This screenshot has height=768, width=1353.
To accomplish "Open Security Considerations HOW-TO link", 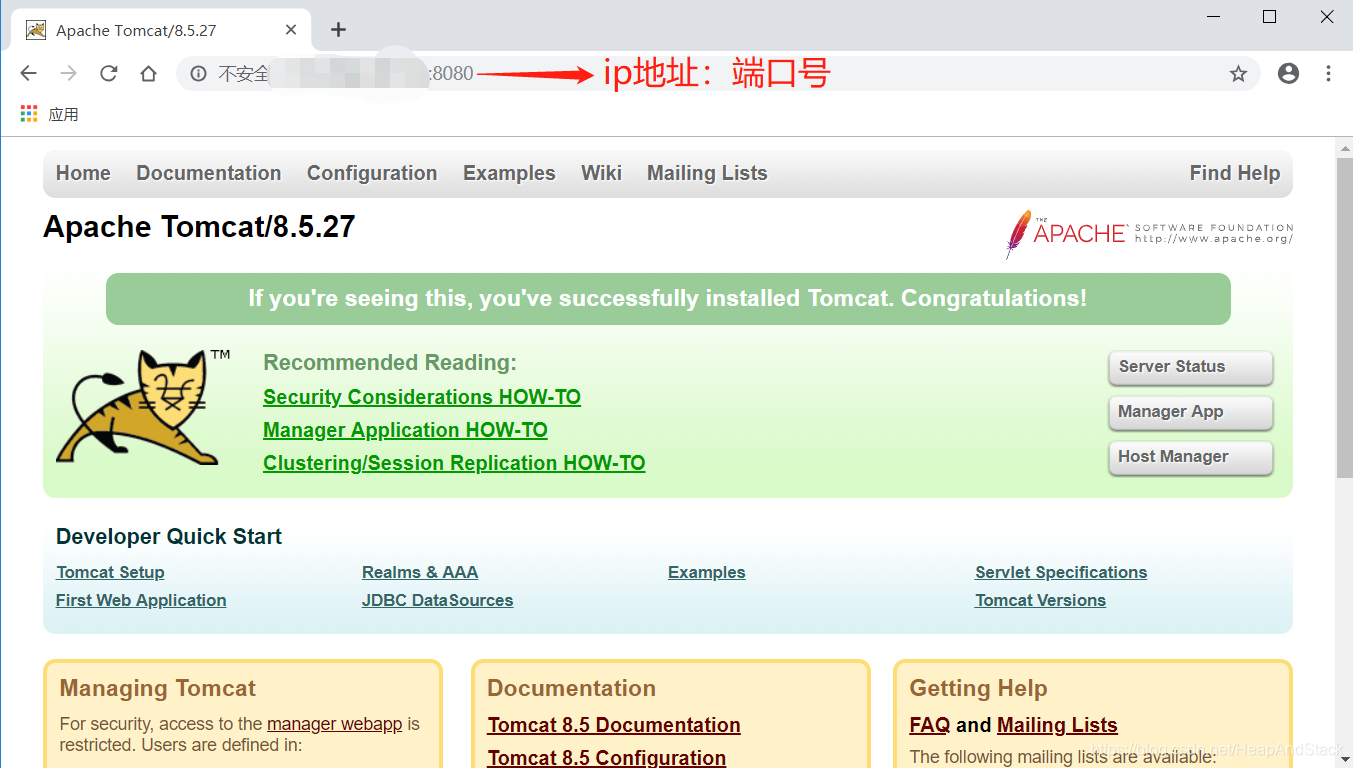I will coord(422,397).
